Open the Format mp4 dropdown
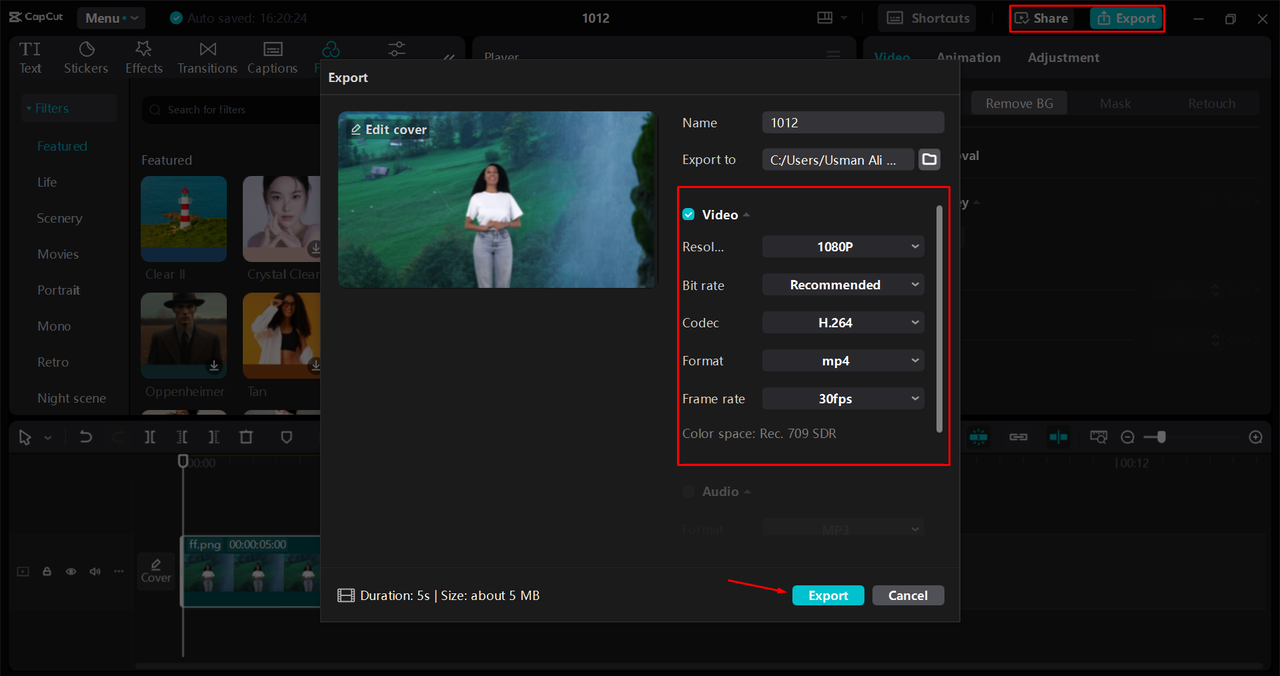1280x676 pixels. click(843, 361)
